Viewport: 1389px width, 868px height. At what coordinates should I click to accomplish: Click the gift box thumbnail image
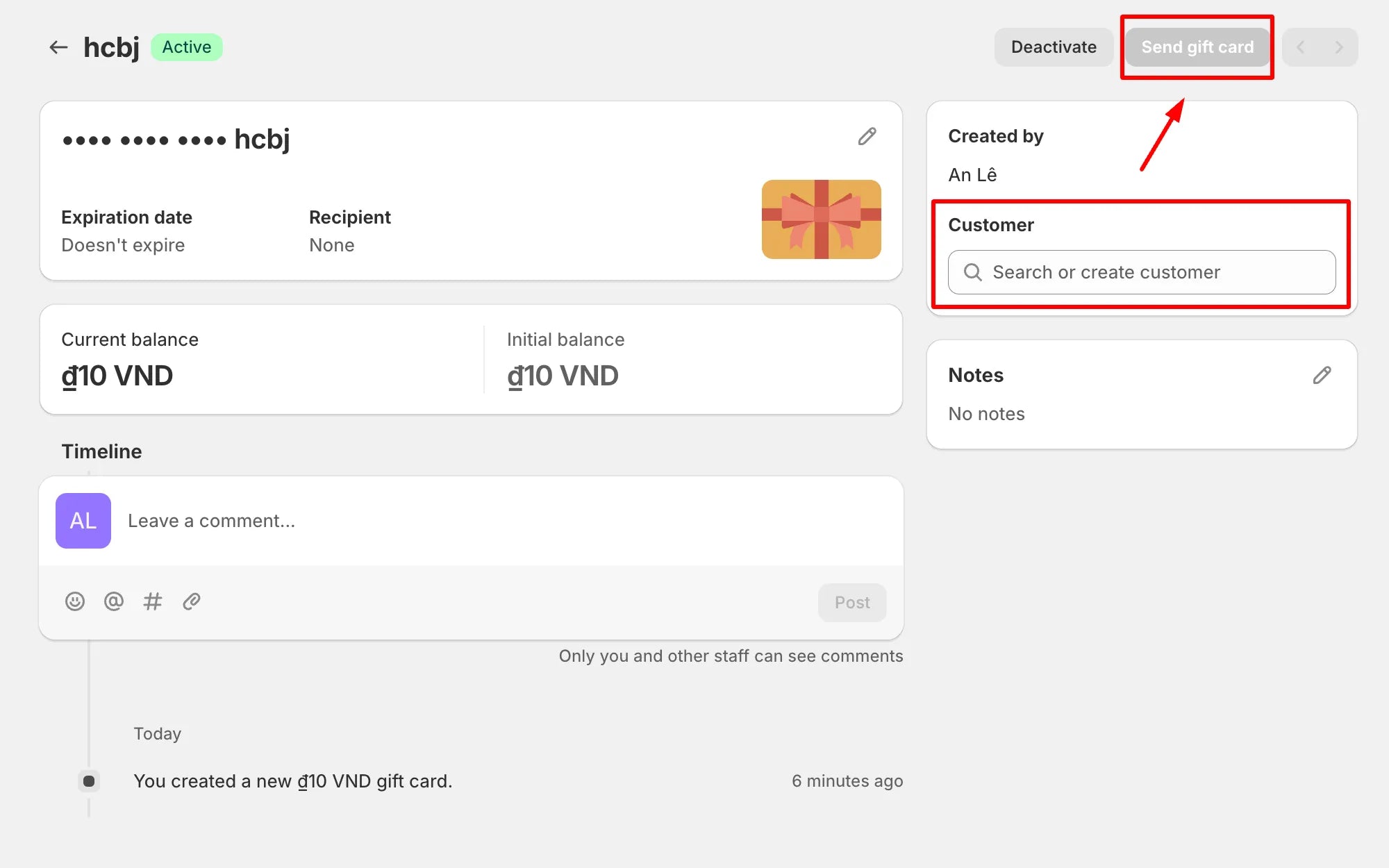click(822, 219)
